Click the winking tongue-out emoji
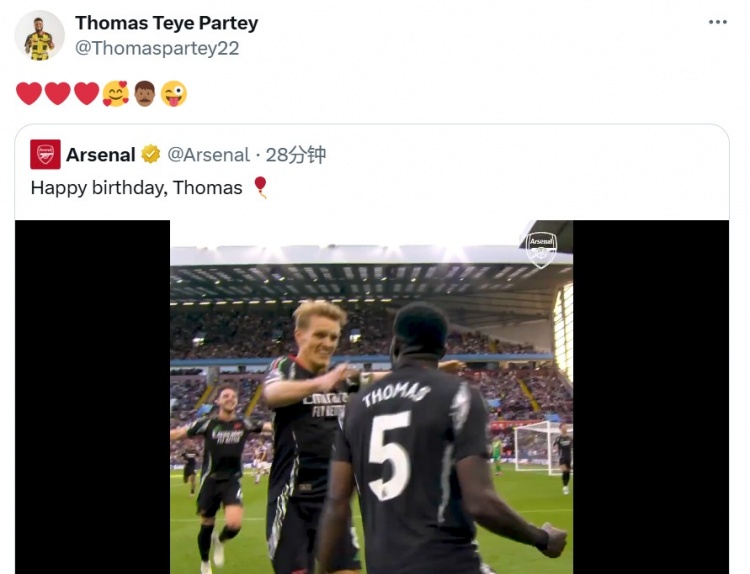 tap(174, 94)
